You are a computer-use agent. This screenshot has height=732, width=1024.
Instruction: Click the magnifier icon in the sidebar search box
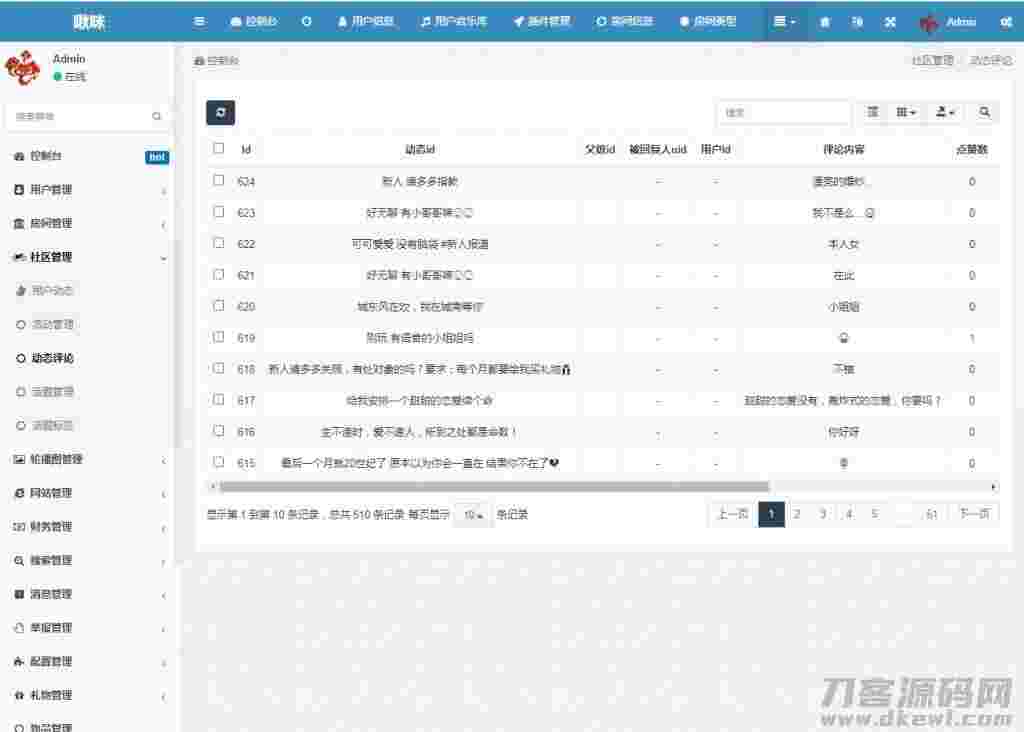coord(157,116)
